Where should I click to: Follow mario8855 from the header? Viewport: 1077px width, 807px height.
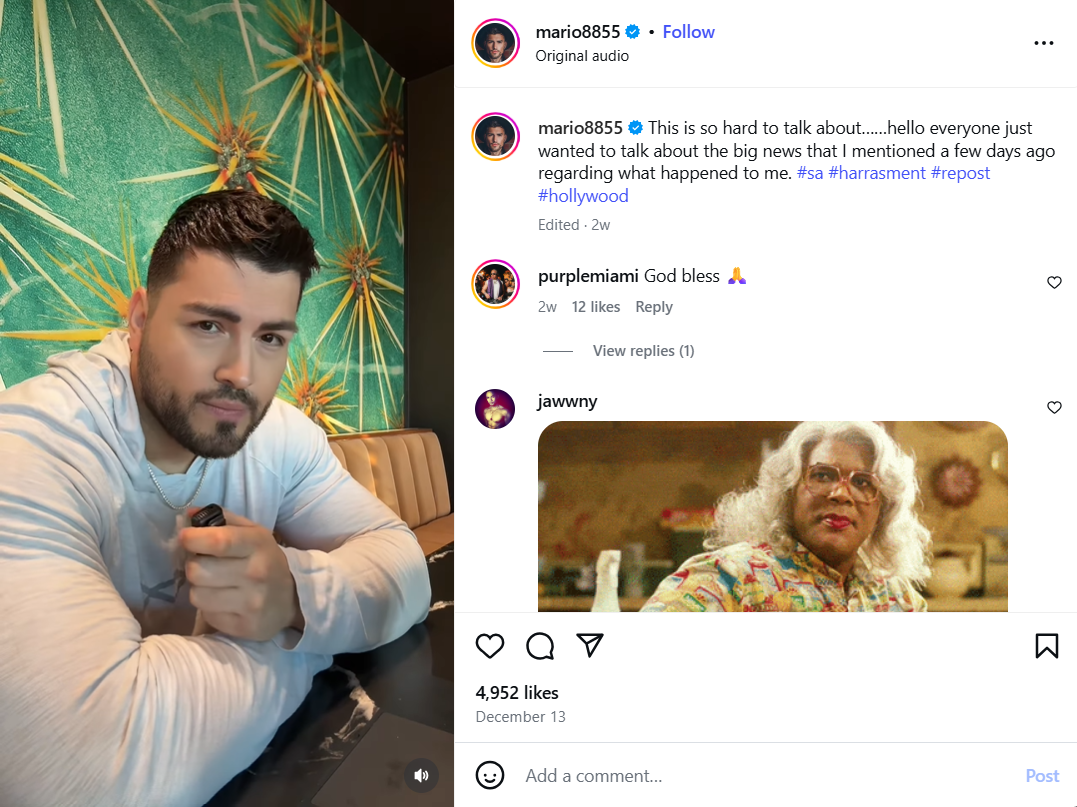(688, 32)
